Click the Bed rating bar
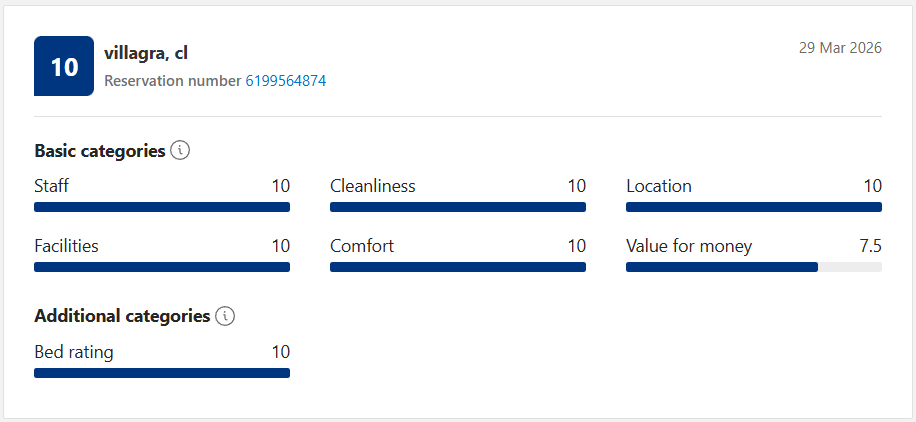The image size is (916, 422). [162, 373]
